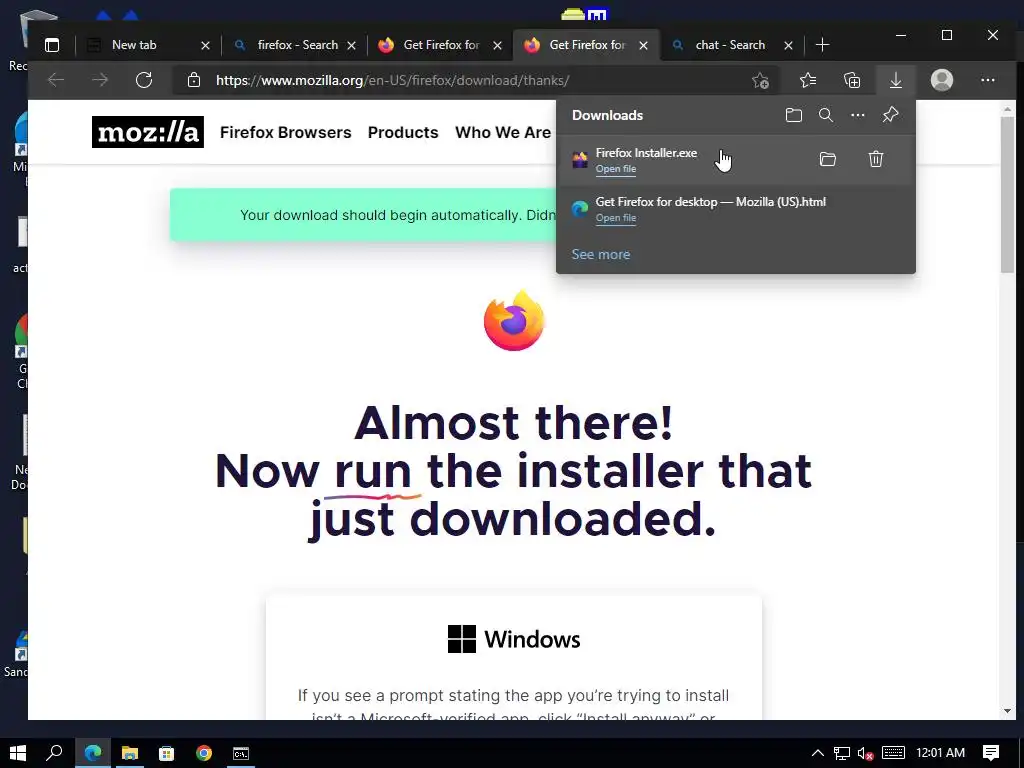
Task: Open file link under Get Firefox html
Action: [x=616, y=218]
